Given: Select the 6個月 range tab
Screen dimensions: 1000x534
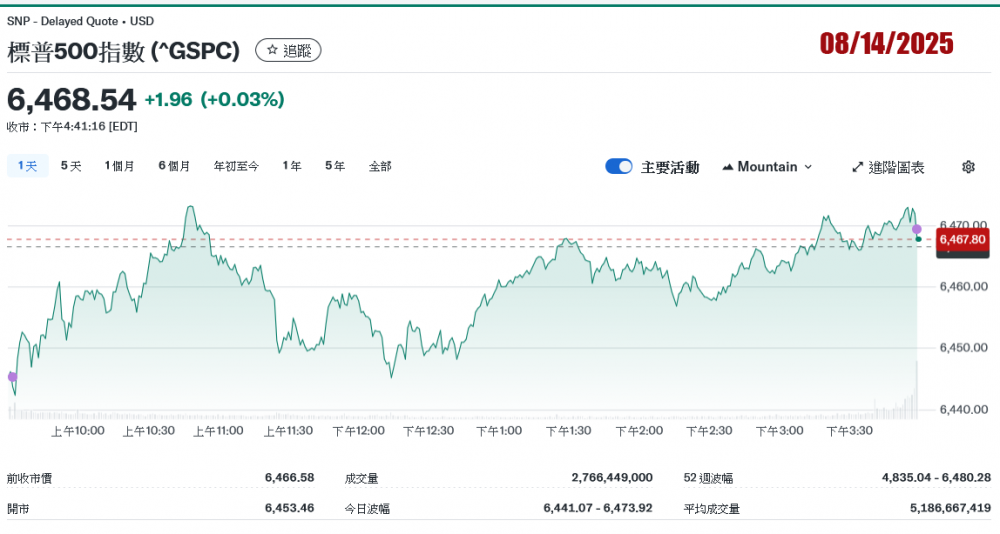Looking at the screenshot, I should 174,166.
